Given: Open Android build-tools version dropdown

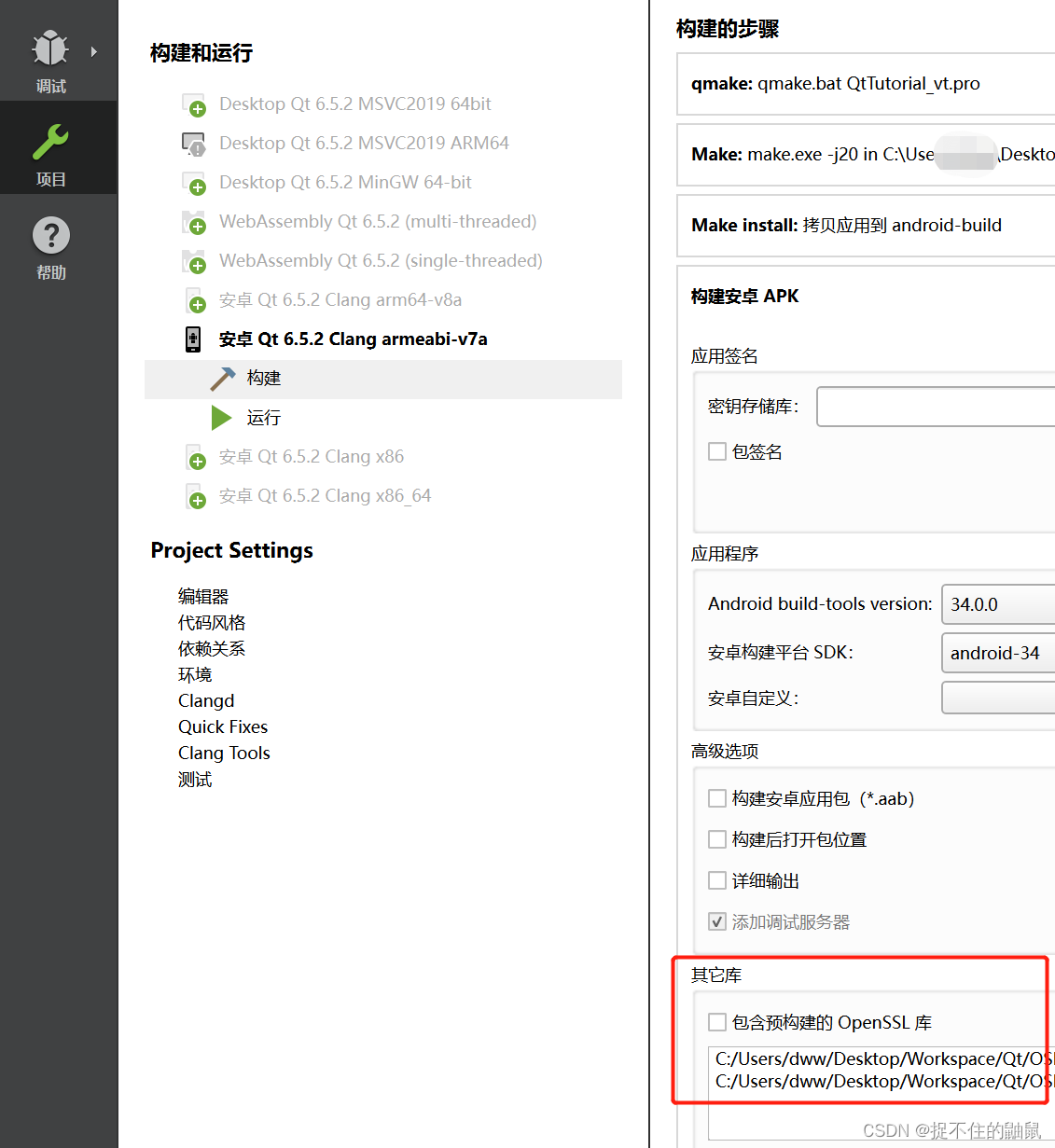Looking at the screenshot, I should pyautogui.click(x=998, y=604).
